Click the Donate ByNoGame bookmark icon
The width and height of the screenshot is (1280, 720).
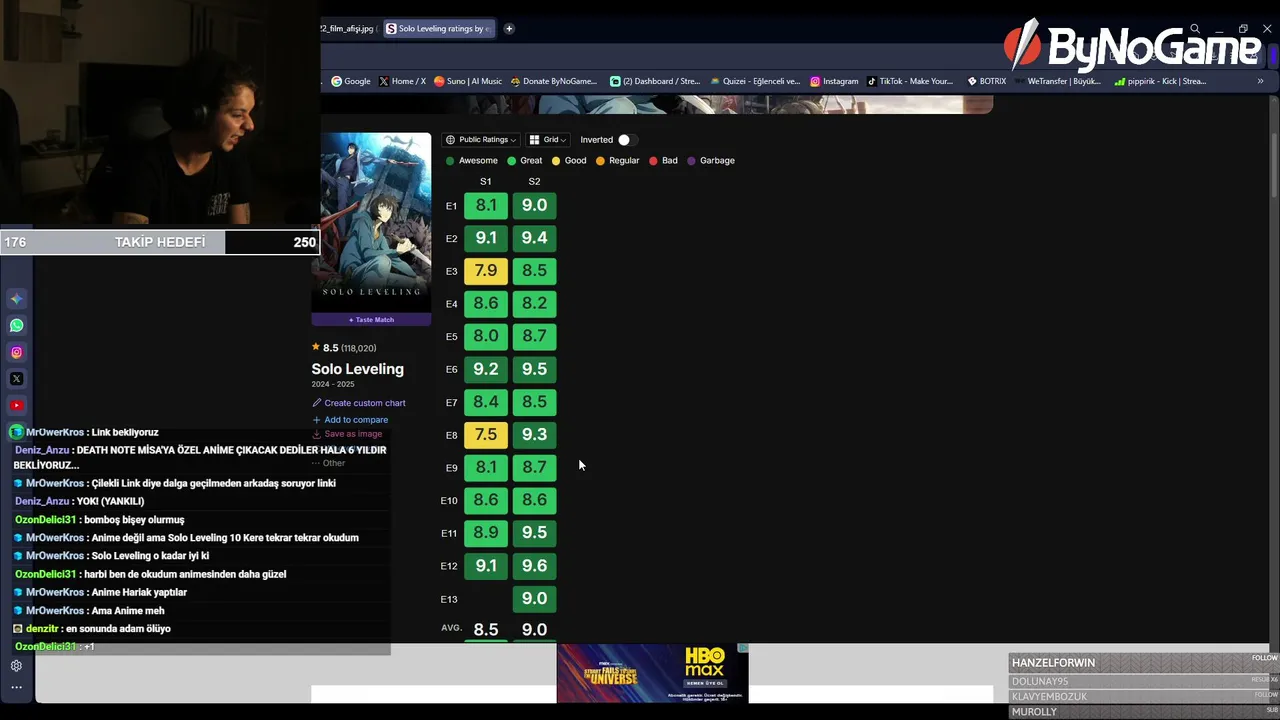tap(515, 81)
